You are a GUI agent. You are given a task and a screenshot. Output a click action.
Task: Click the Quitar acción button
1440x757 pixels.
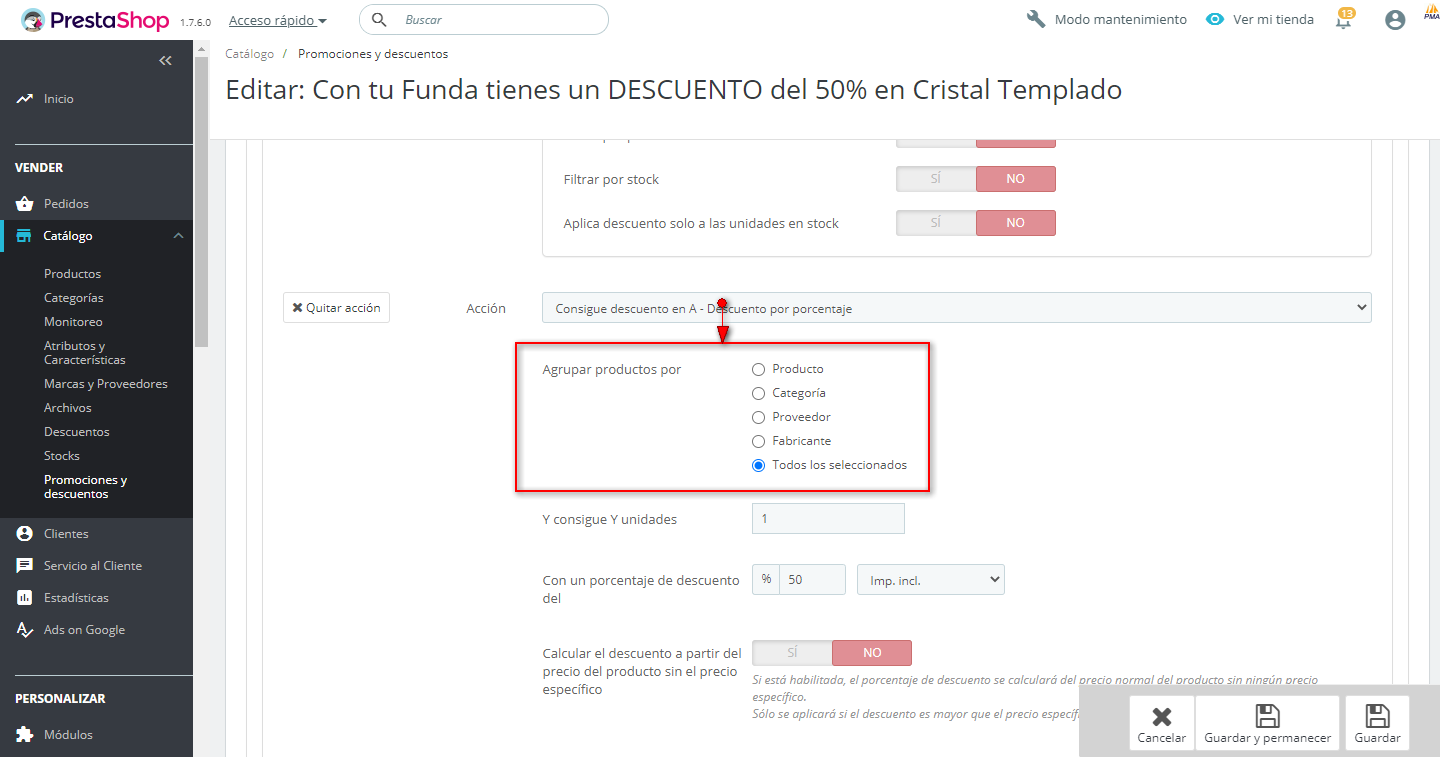tap(336, 308)
